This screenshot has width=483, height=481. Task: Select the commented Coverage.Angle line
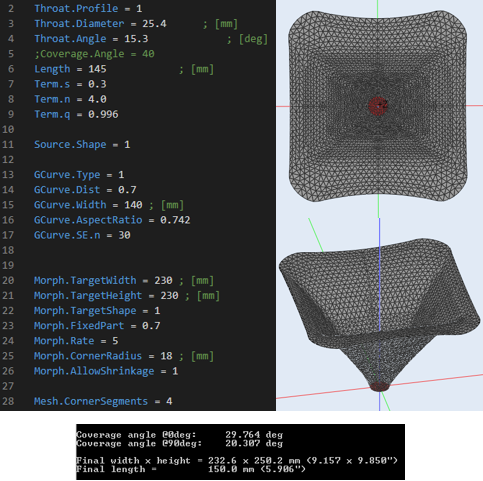coord(95,54)
